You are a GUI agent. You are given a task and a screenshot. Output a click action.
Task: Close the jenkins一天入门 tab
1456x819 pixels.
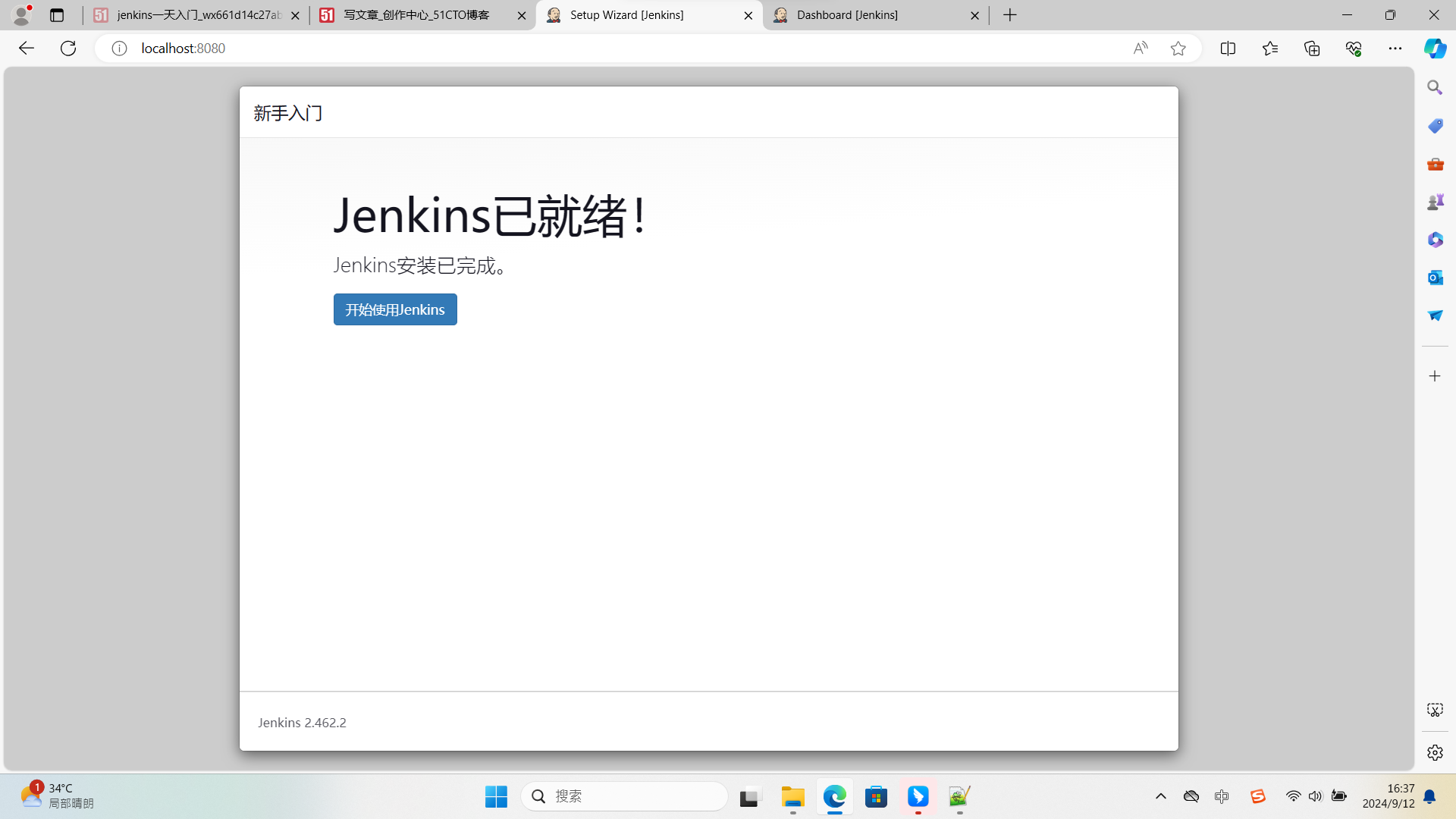pos(295,15)
